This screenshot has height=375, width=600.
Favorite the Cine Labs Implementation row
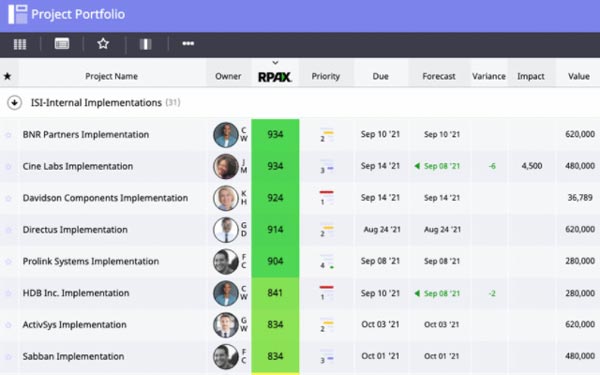[x=8, y=166]
